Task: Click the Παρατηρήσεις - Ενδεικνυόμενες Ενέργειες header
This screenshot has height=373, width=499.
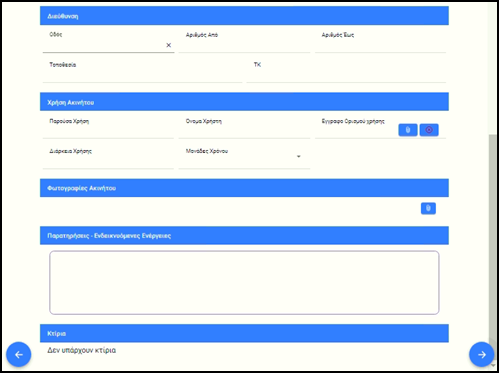Action: (244, 236)
